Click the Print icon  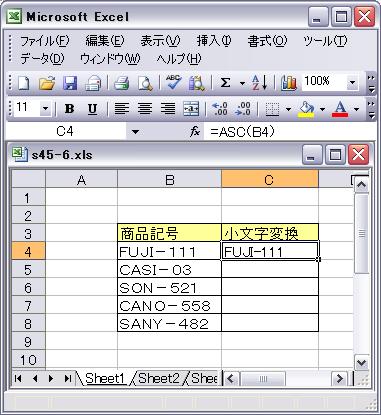coord(121,83)
